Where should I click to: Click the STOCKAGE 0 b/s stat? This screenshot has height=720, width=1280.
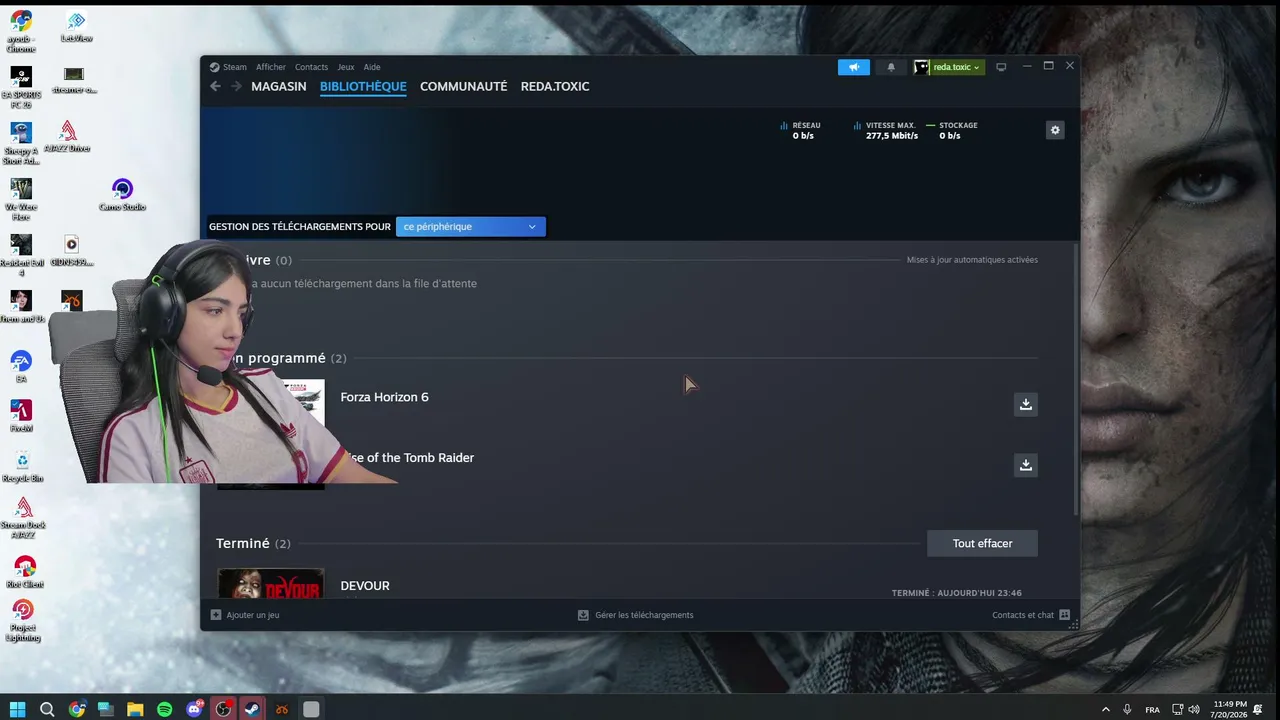pyautogui.click(x=952, y=131)
